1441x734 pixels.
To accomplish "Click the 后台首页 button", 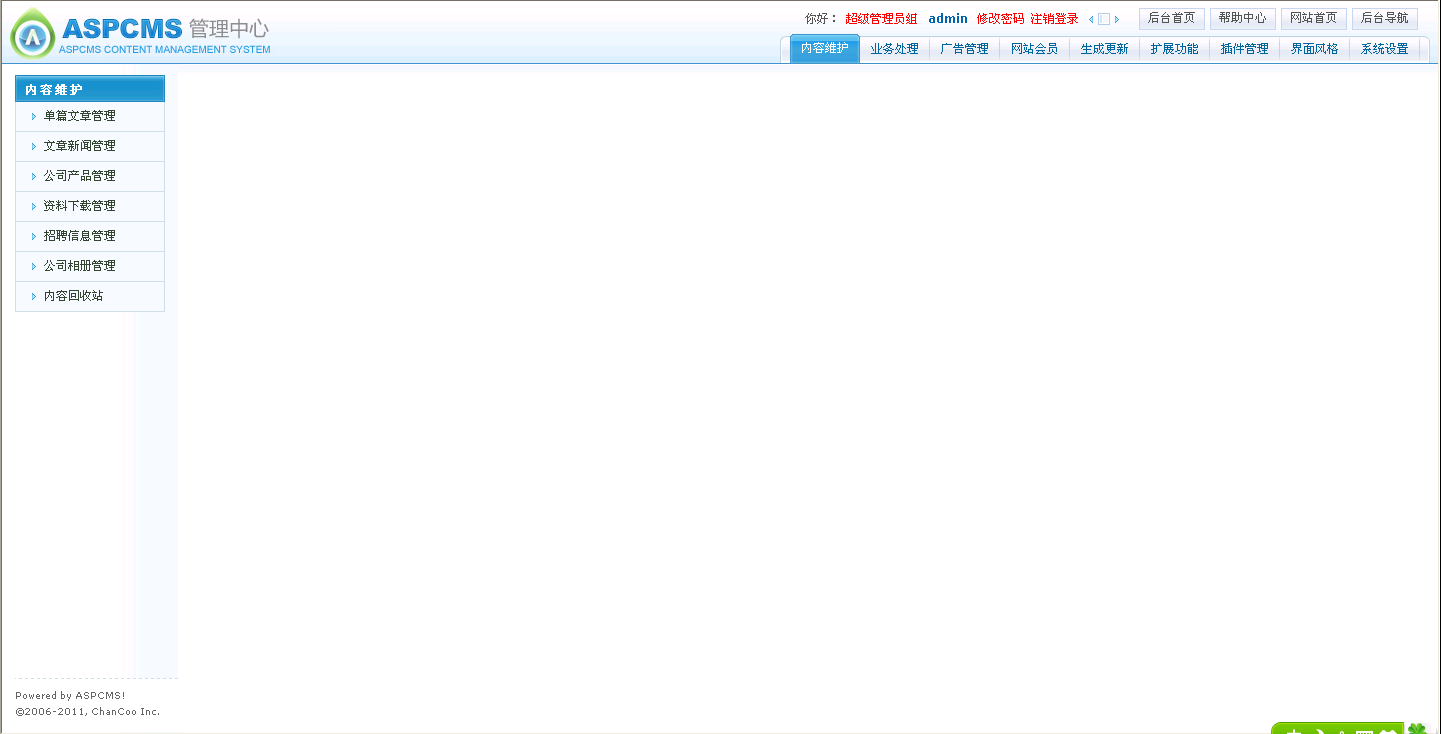I will [1170, 18].
